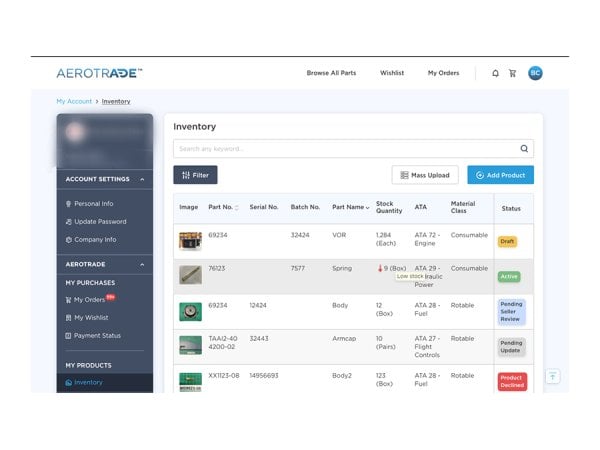This screenshot has height=450, width=600.
Task: Click the search magnifier icon
Action: pyautogui.click(x=523, y=148)
